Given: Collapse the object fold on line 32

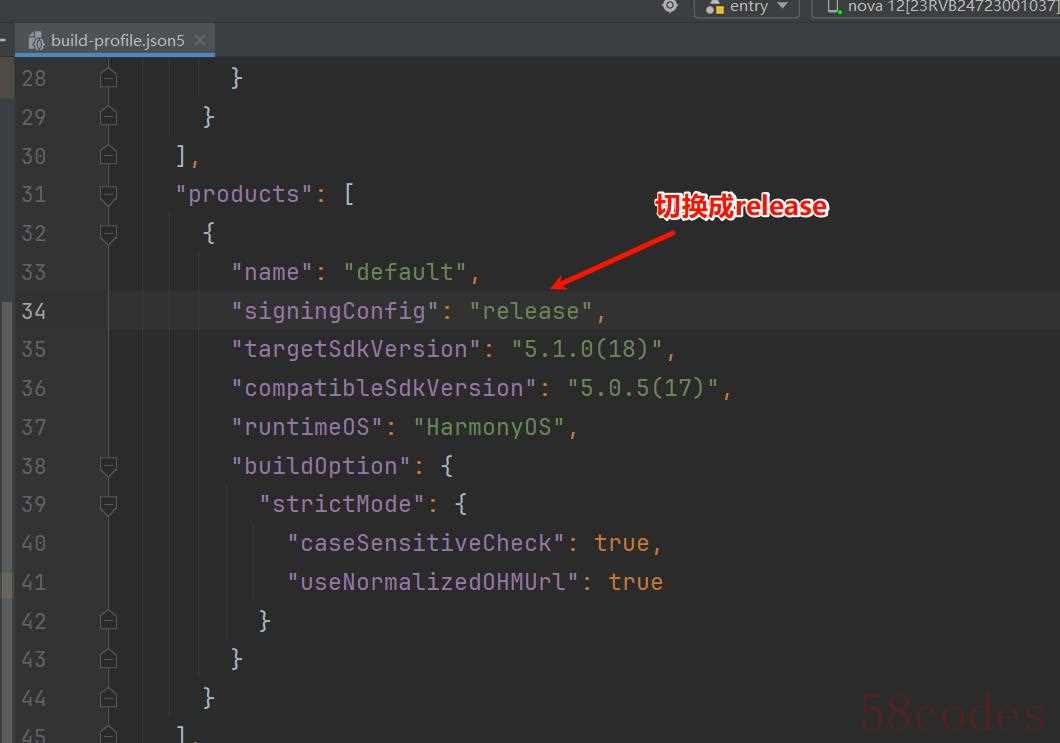Looking at the screenshot, I should 108,234.
